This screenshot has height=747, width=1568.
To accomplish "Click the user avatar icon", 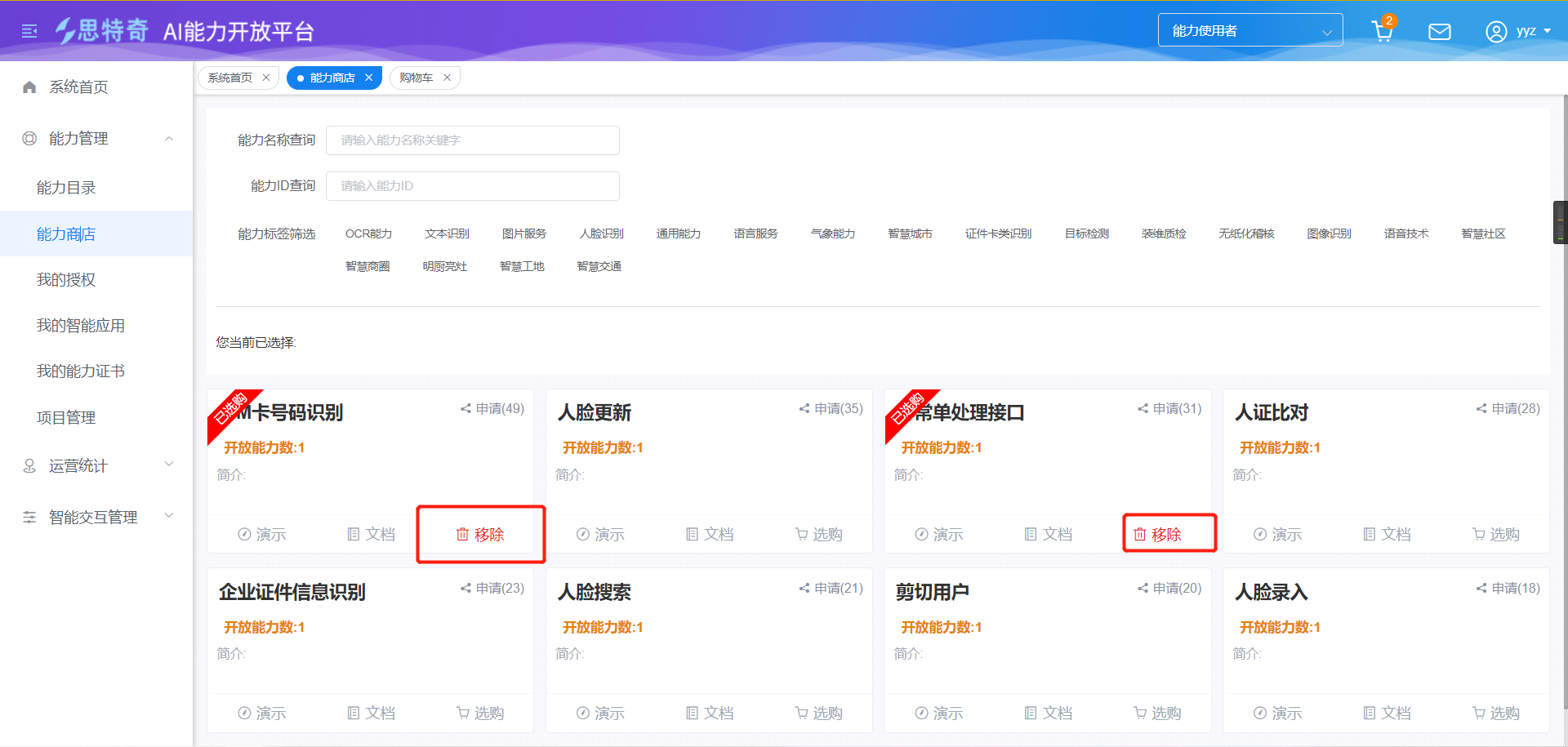I will pos(1496,31).
